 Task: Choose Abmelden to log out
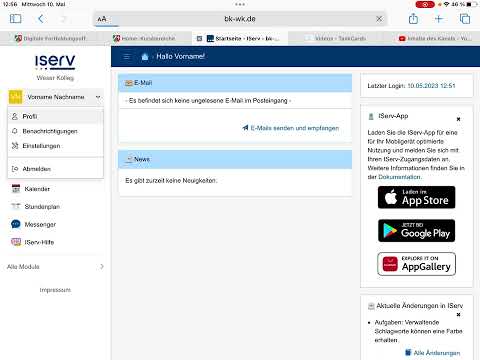click(55, 169)
